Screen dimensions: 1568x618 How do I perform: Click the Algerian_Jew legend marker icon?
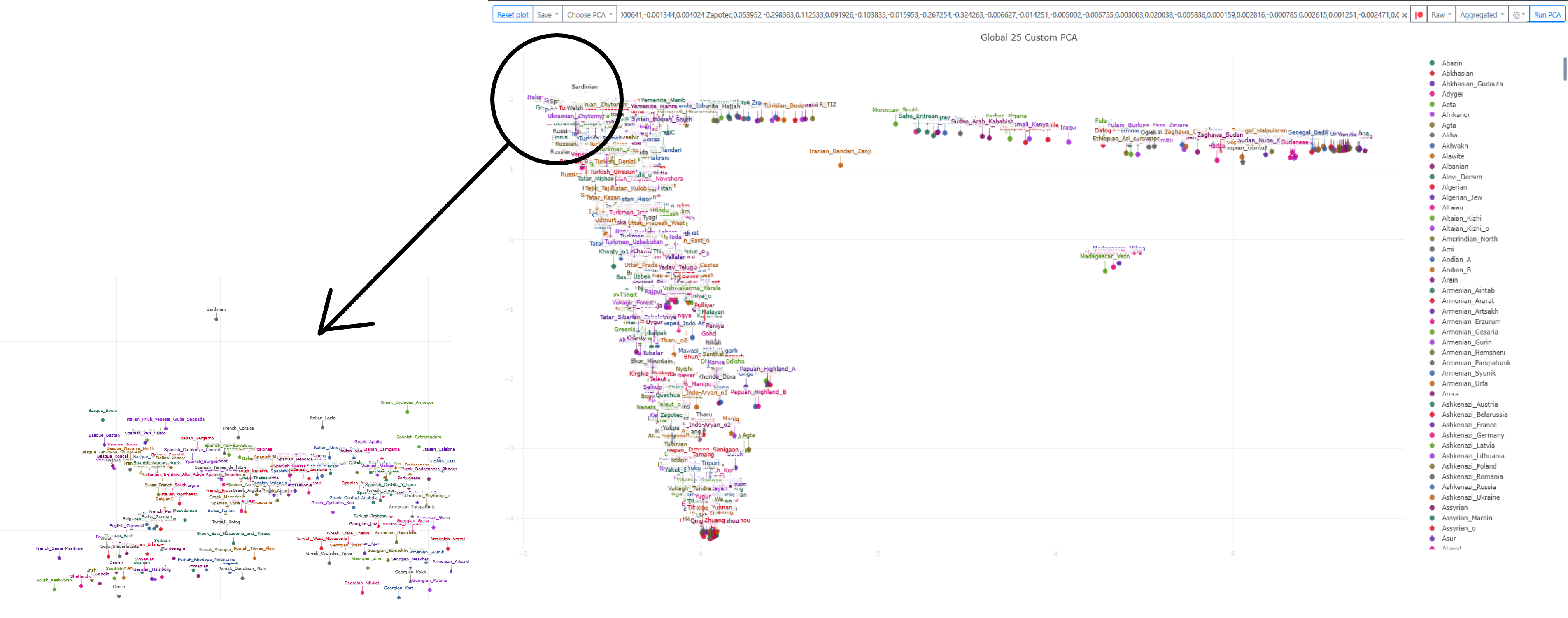[1432, 197]
